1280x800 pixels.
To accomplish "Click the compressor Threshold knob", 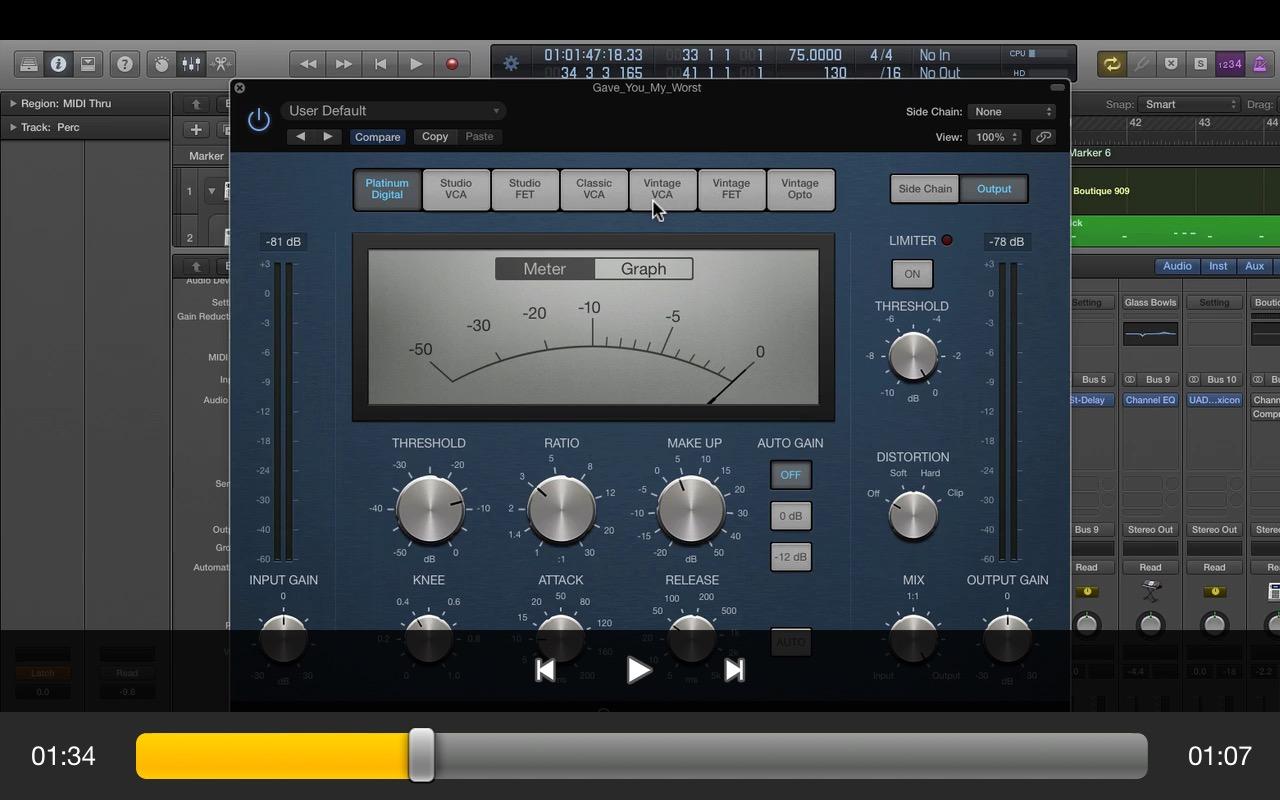I will 430,509.
